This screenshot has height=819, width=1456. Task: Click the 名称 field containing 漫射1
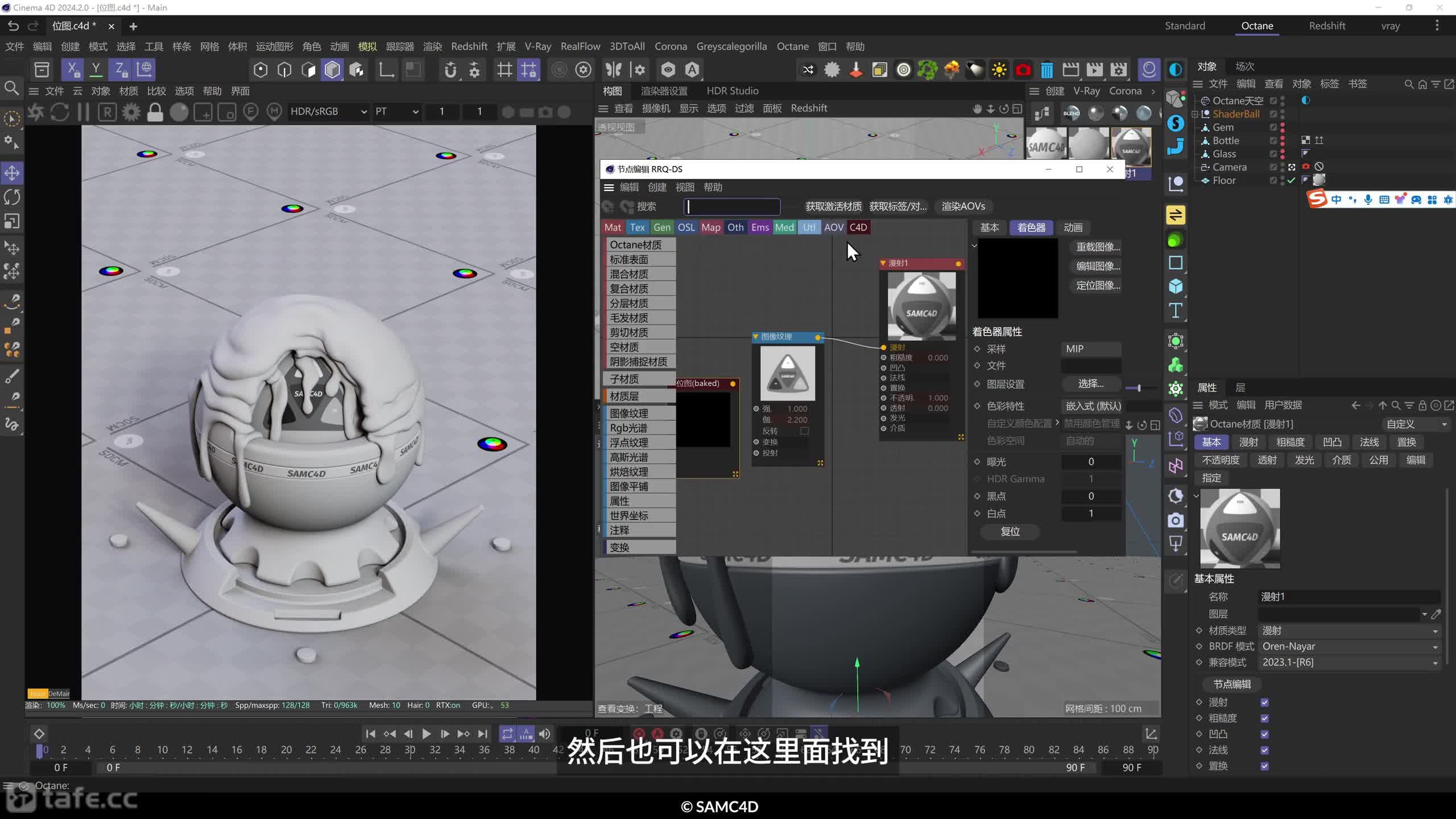1349,597
